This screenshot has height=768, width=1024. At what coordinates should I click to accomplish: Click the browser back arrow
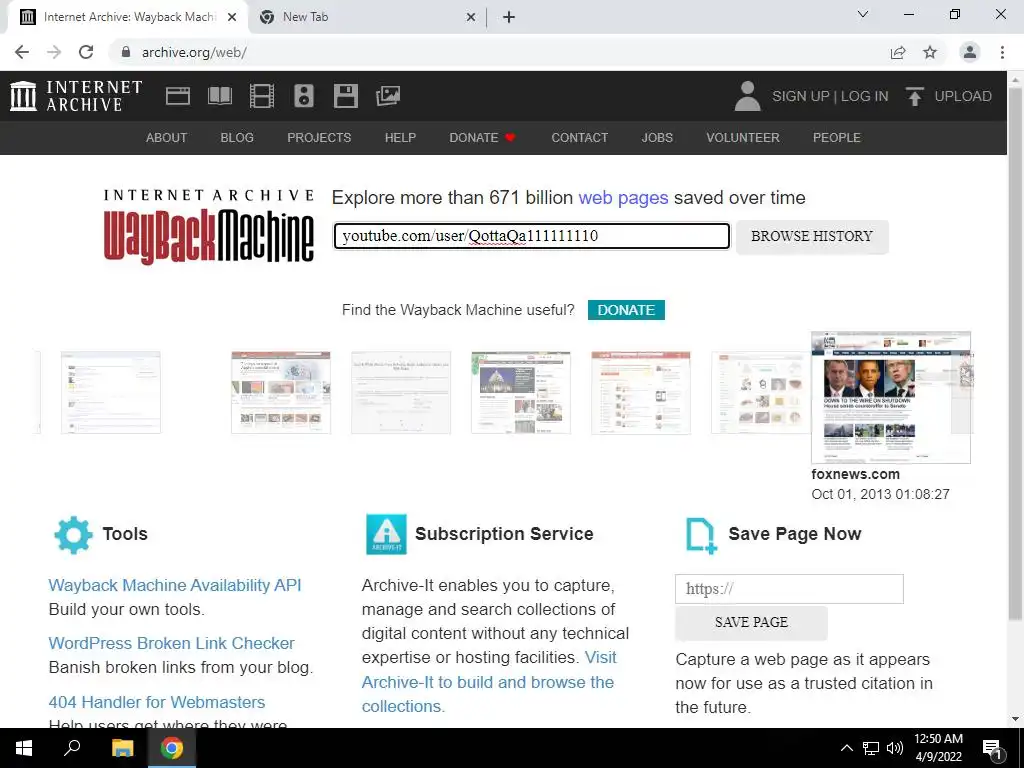point(22,52)
